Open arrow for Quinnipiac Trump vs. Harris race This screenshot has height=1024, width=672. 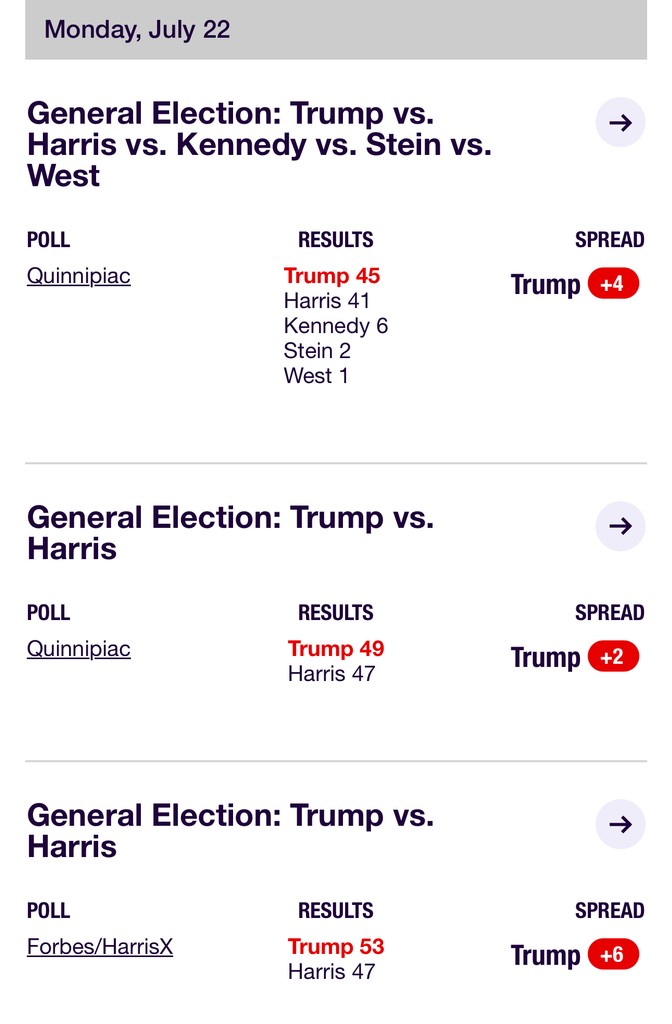[620, 526]
